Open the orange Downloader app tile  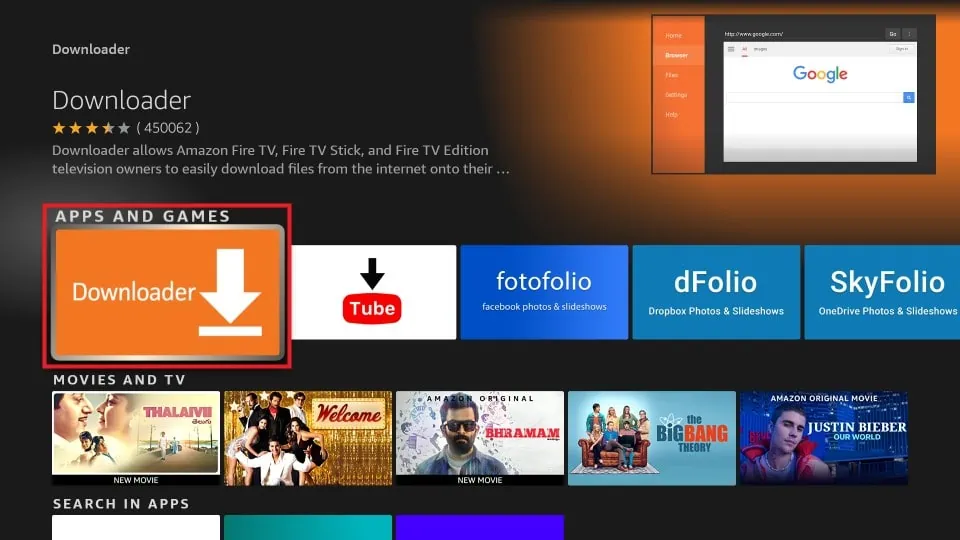168,292
